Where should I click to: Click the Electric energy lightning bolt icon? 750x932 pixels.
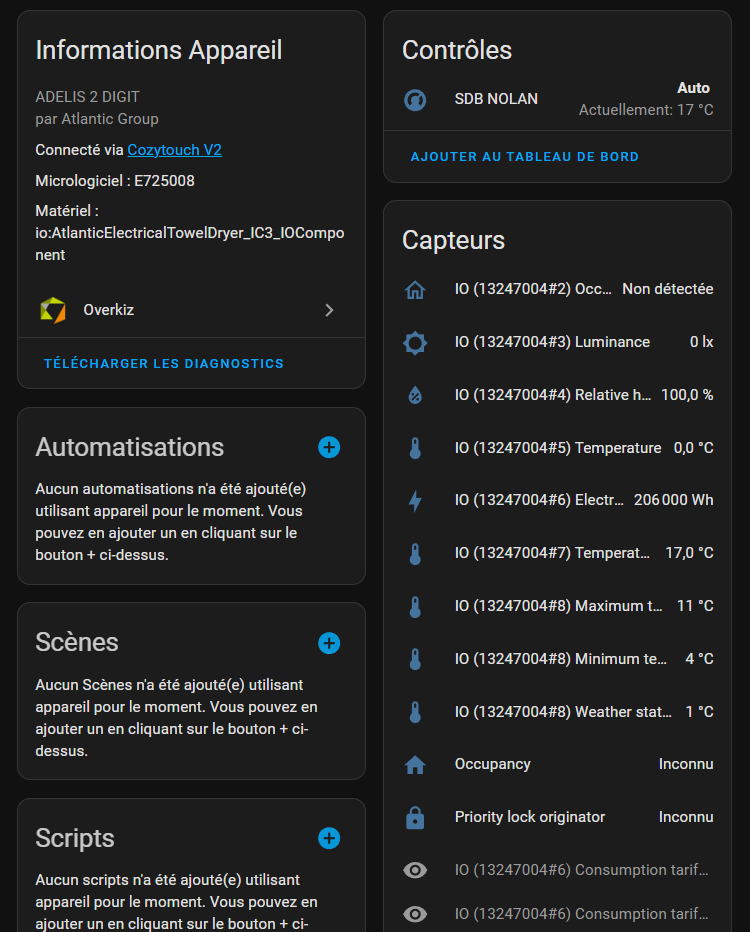point(415,500)
